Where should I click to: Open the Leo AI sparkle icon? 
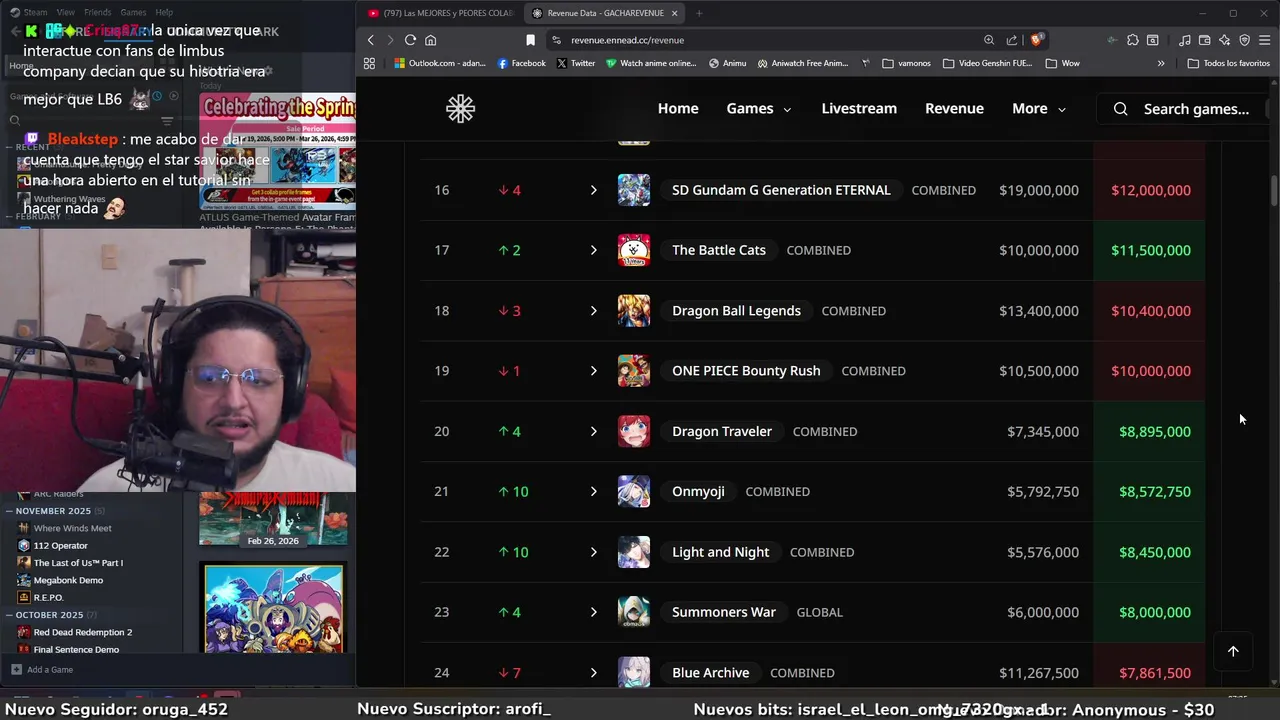(x=1225, y=40)
